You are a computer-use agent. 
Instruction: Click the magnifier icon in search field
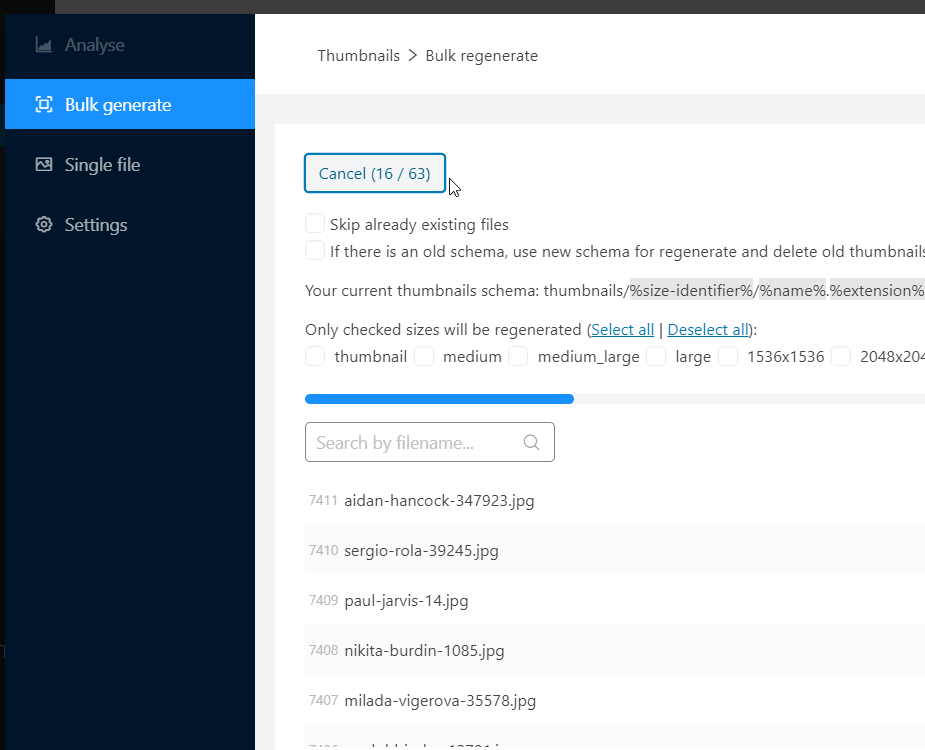531,442
